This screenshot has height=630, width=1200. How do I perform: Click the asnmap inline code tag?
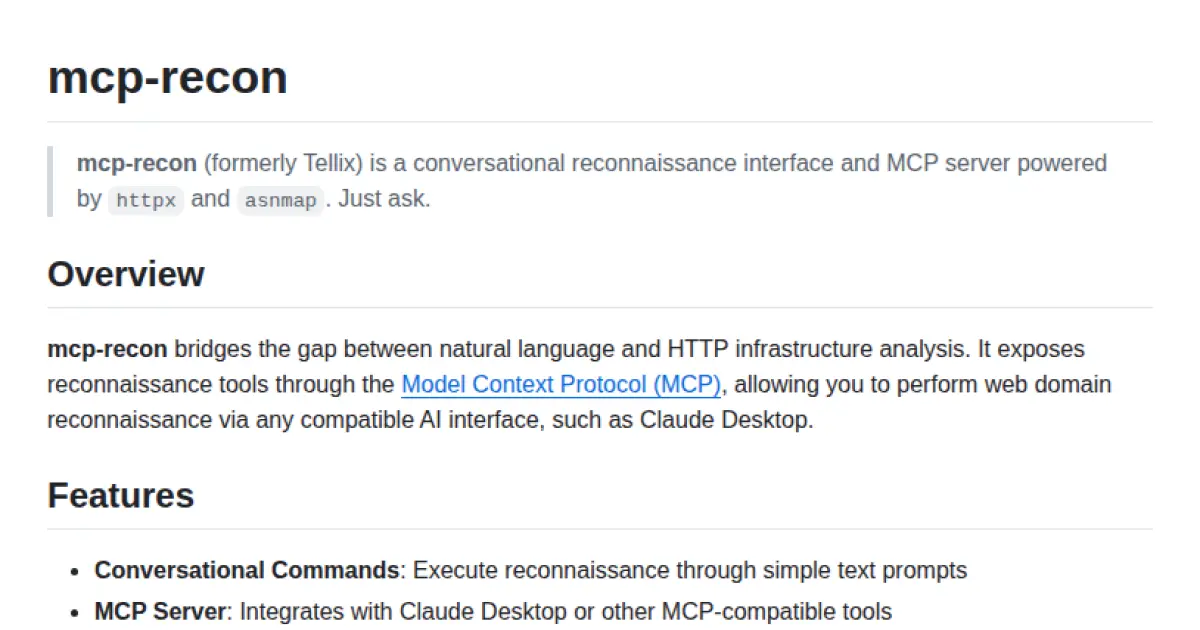[x=280, y=200]
